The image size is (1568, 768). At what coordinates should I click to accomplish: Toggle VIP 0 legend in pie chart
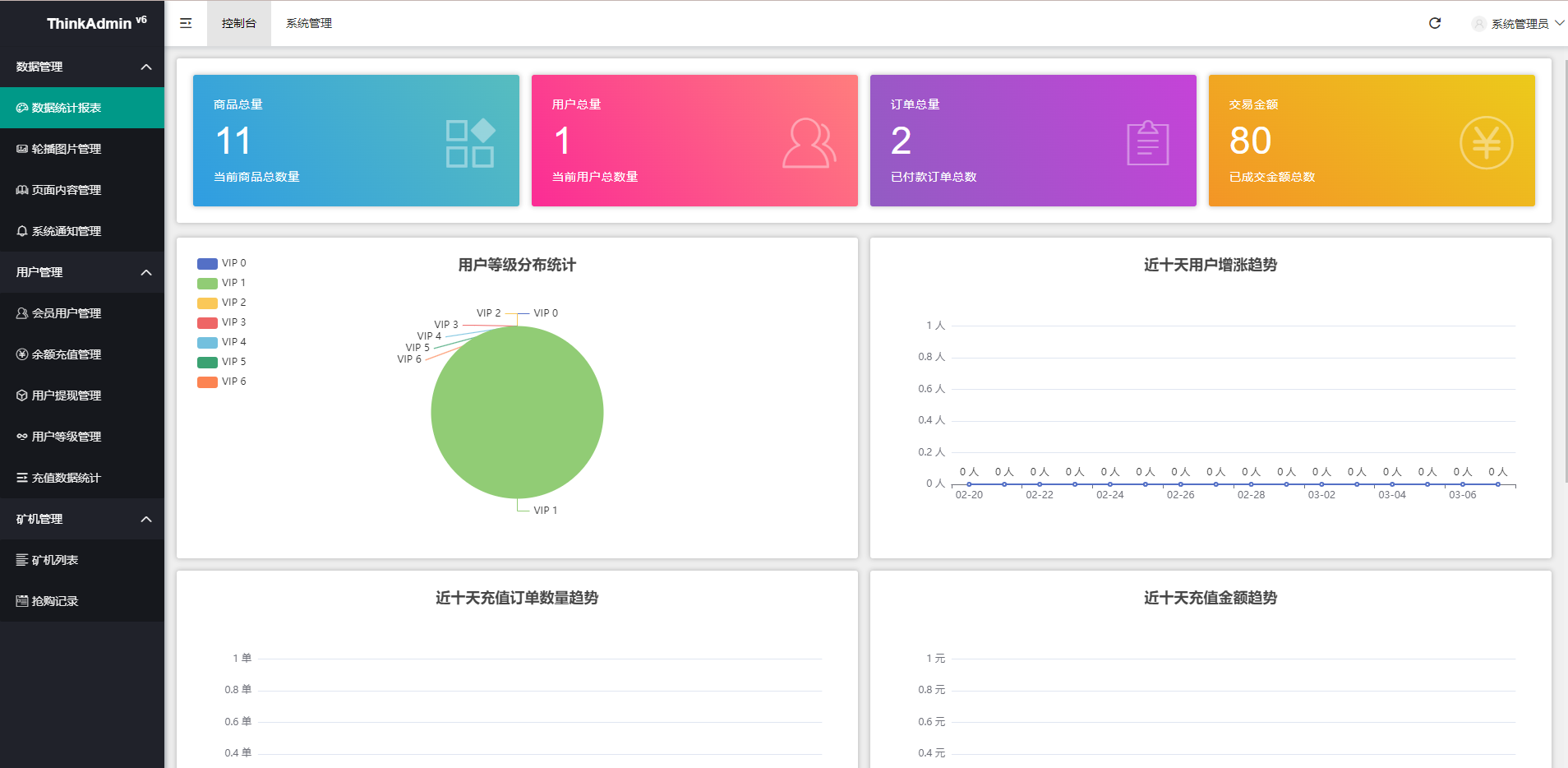[x=222, y=263]
